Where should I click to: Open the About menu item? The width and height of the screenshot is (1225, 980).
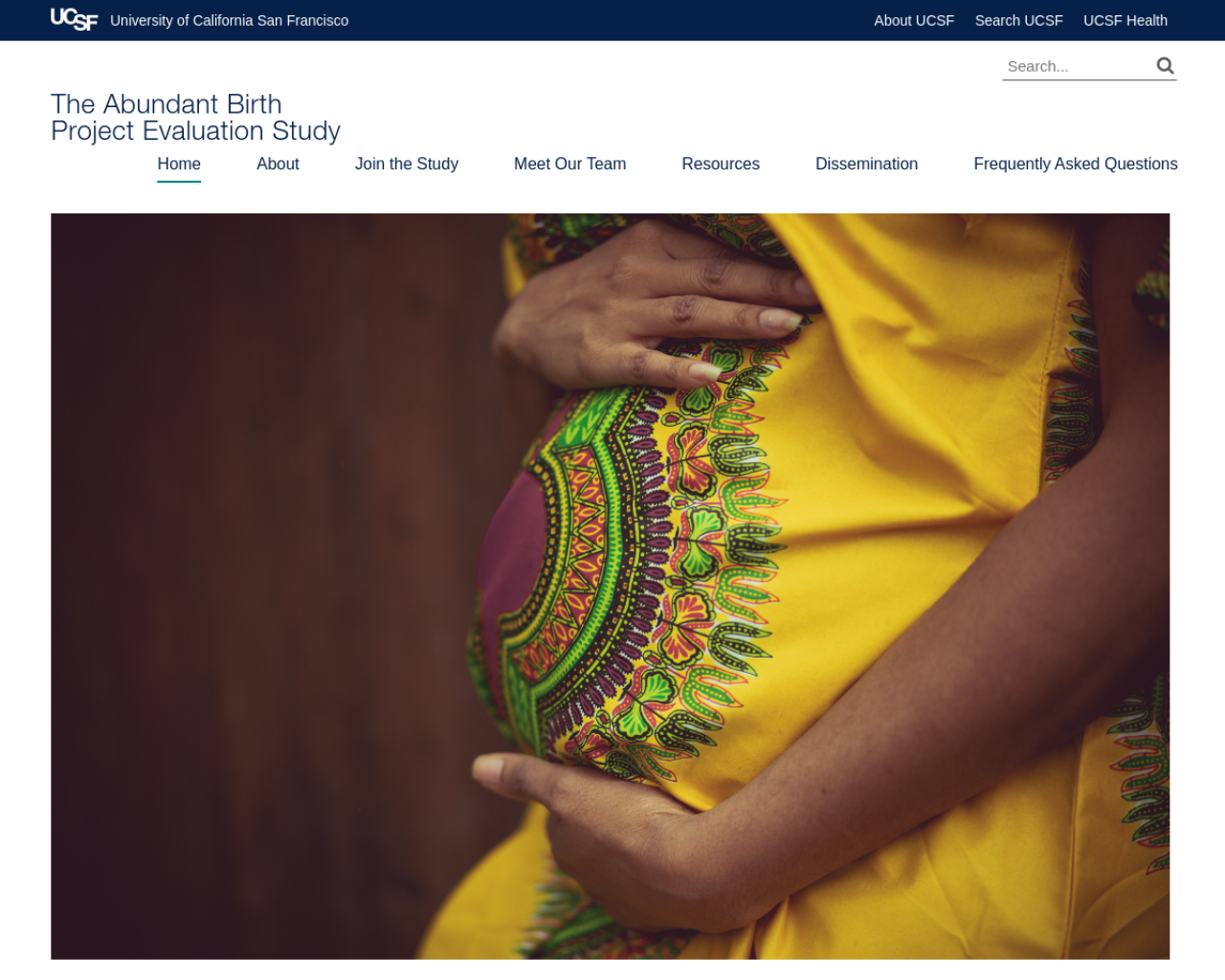(x=278, y=164)
